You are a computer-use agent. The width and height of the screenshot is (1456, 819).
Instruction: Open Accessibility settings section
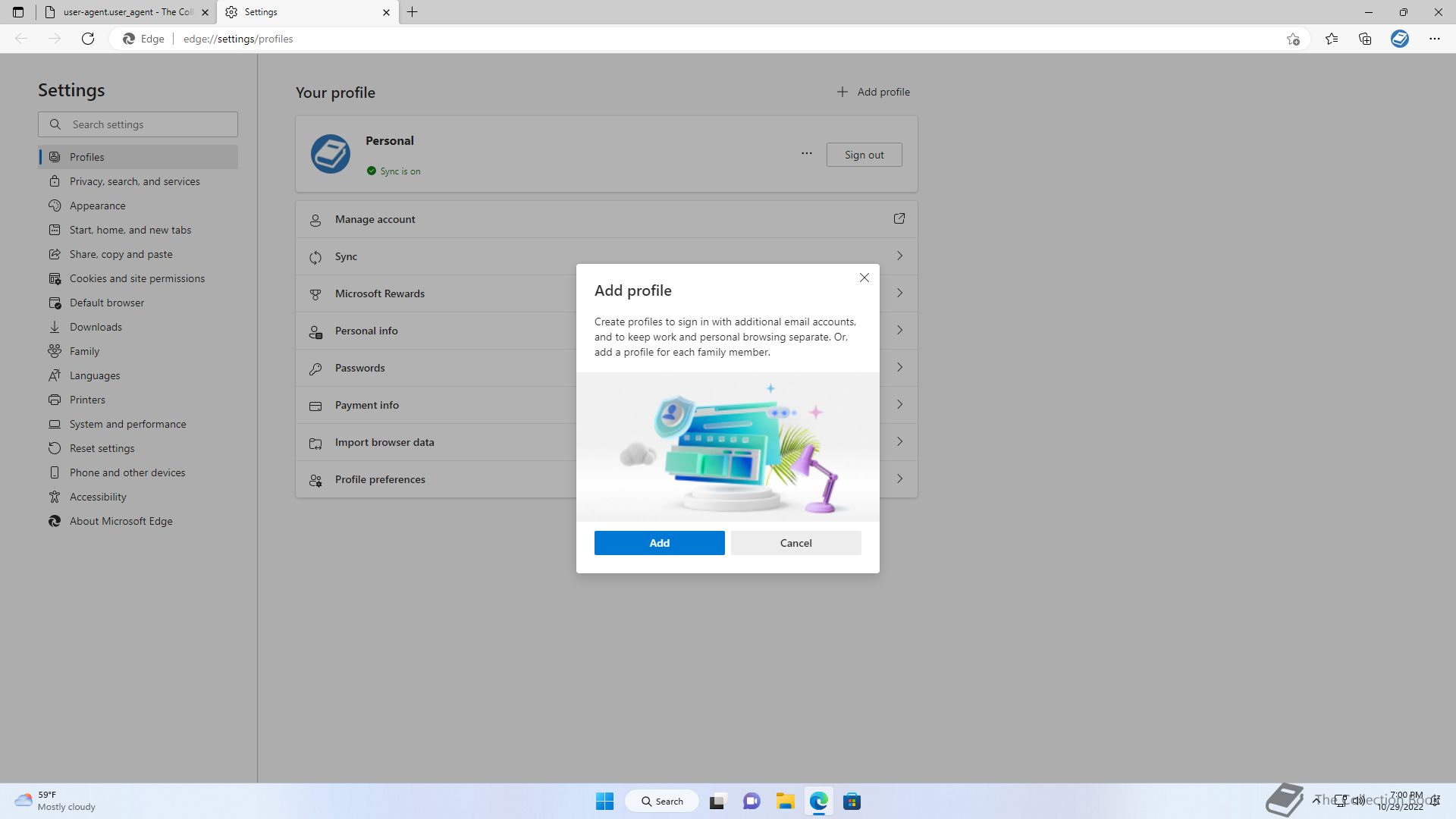138,497
